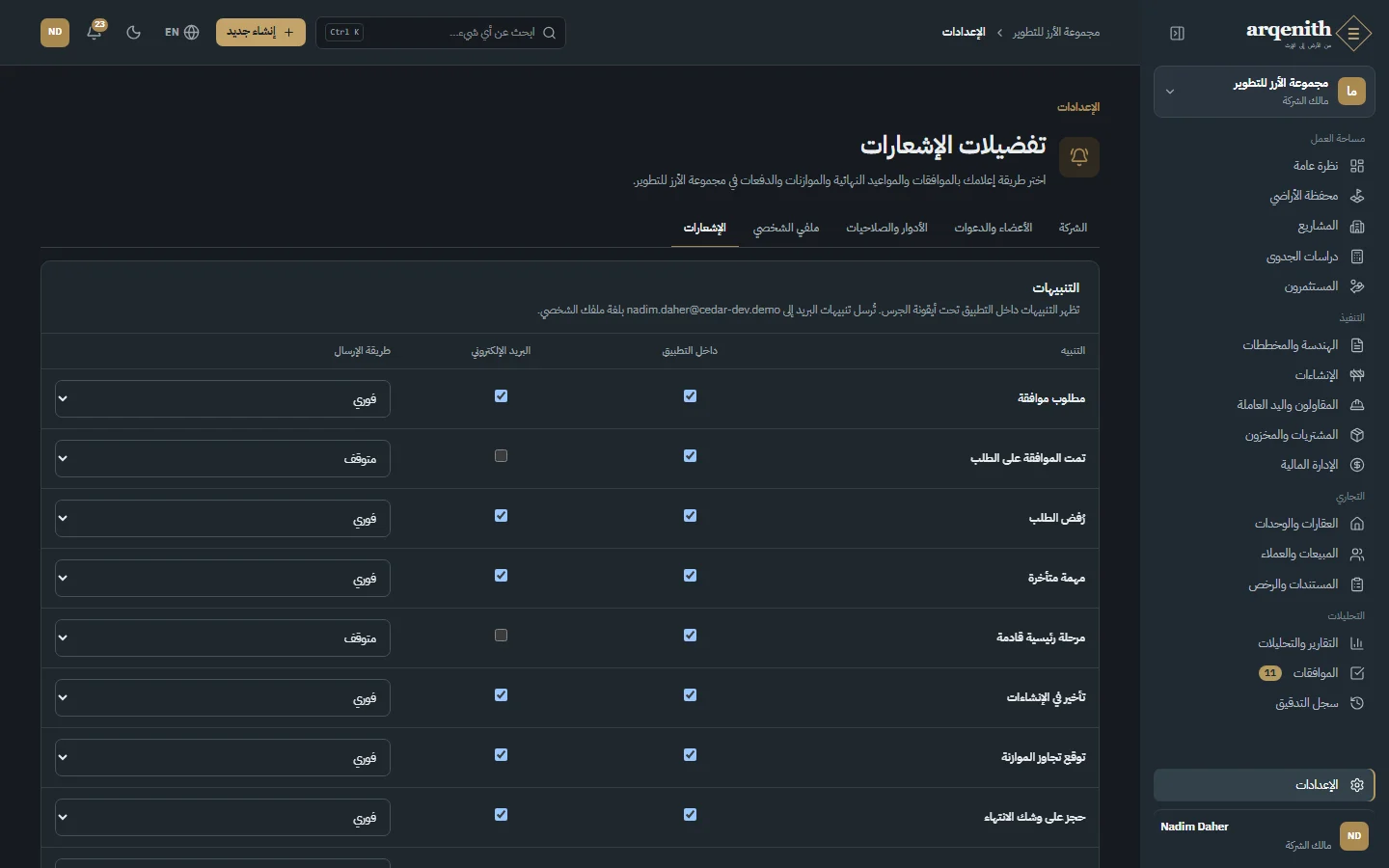This screenshot has height=868, width=1389.
Task: Toggle in-app checkbox for حجز على وشك الانتهاء
Action: coord(690,815)
